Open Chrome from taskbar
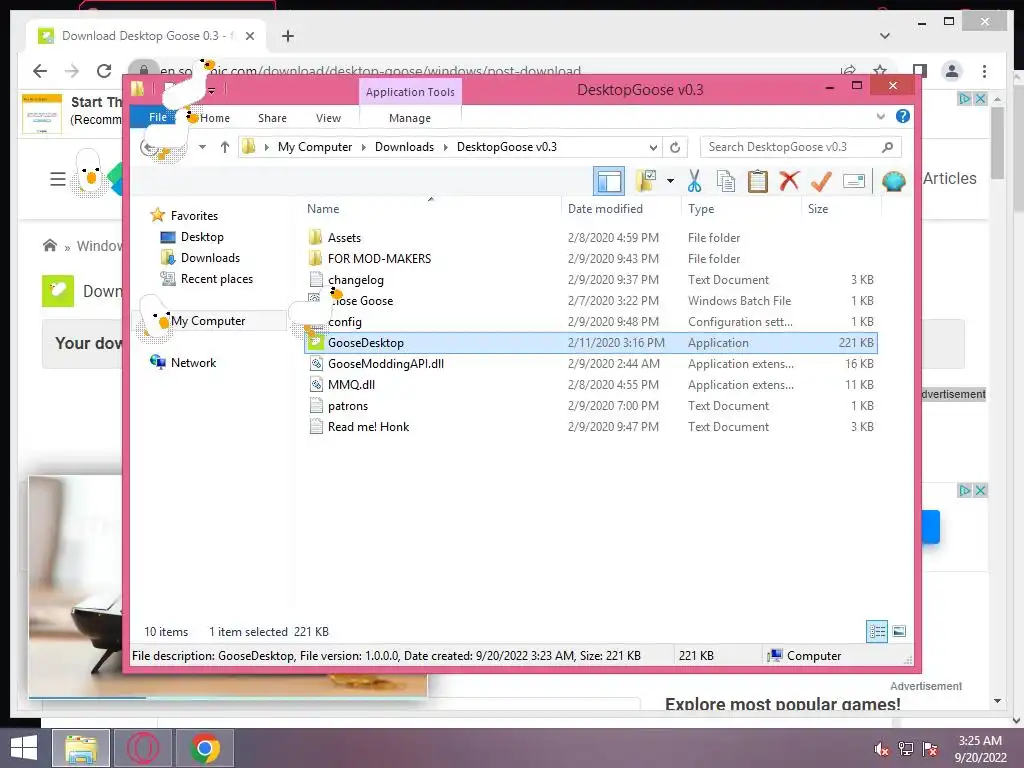 coord(205,748)
